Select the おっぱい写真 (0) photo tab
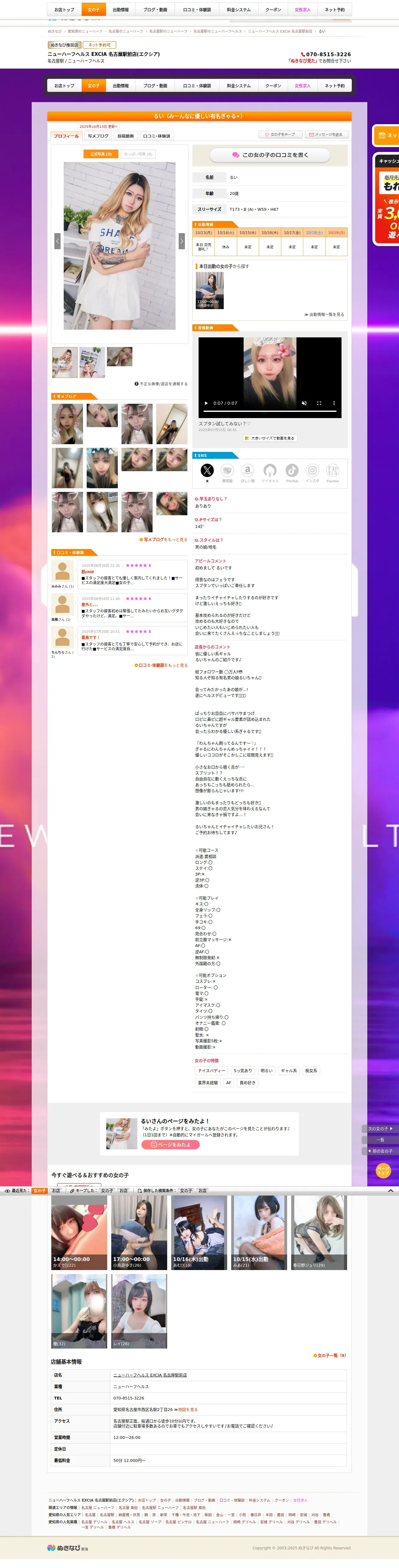The image size is (399, 1568). pos(138,154)
